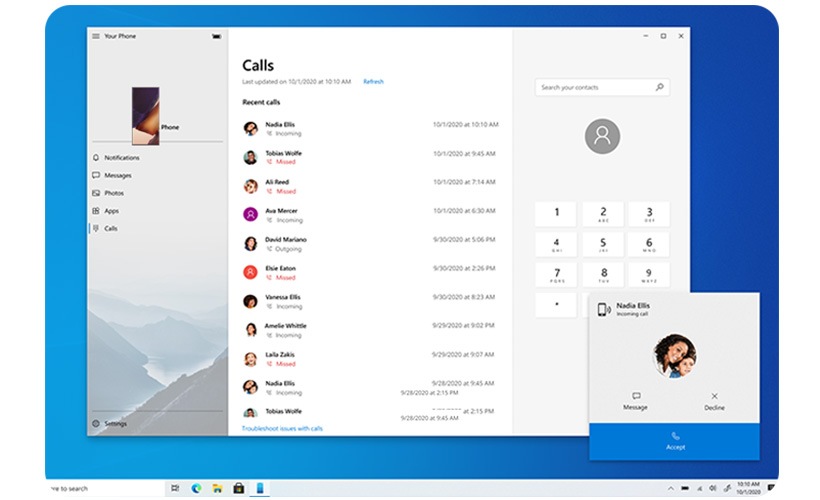Viewport: 820px width, 500px height.
Task: Open the Action Center notification icon
Action: click(x=770, y=488)
